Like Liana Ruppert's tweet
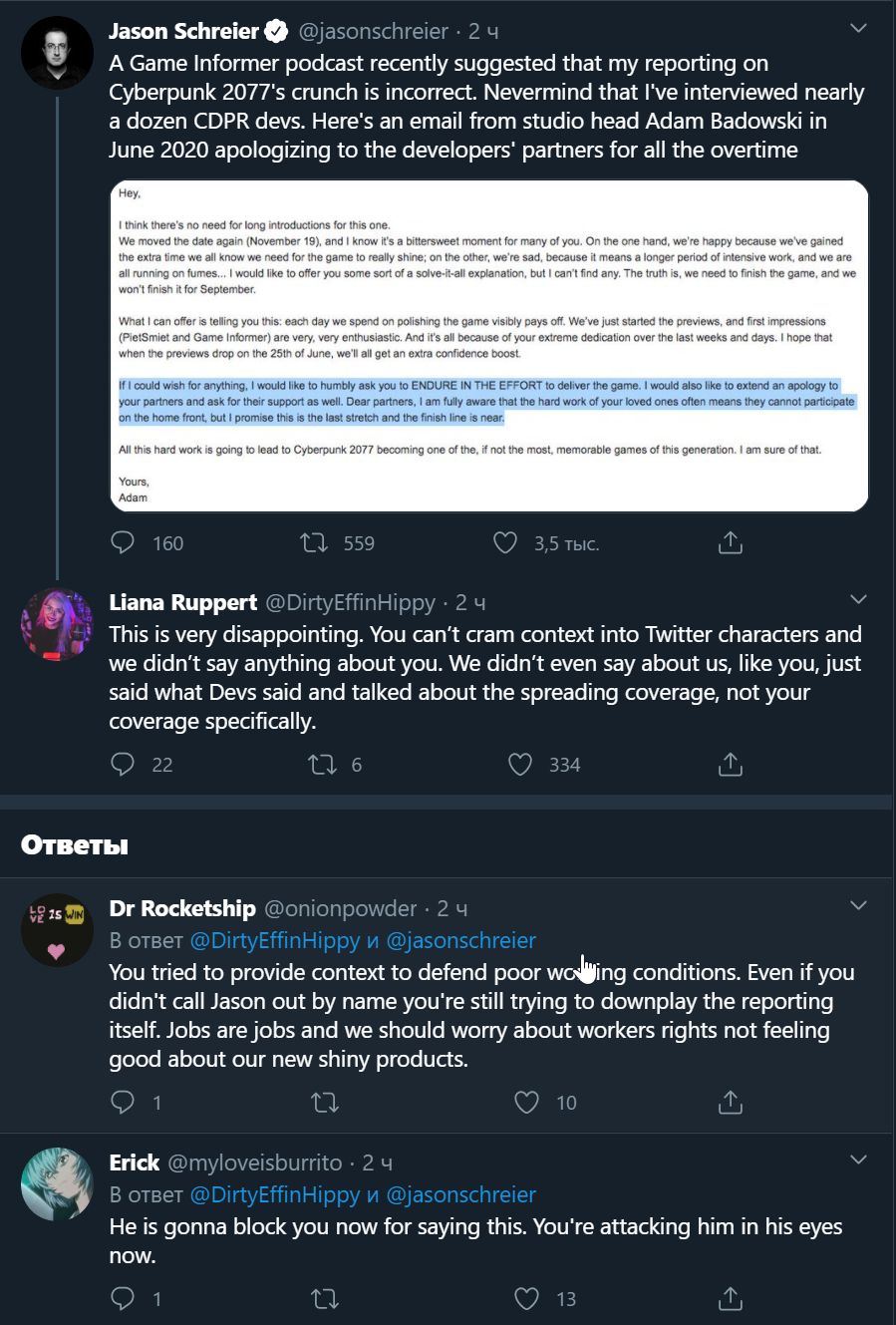The height and width of the screenshot is (1325, 896). click(x=520, y=764)
